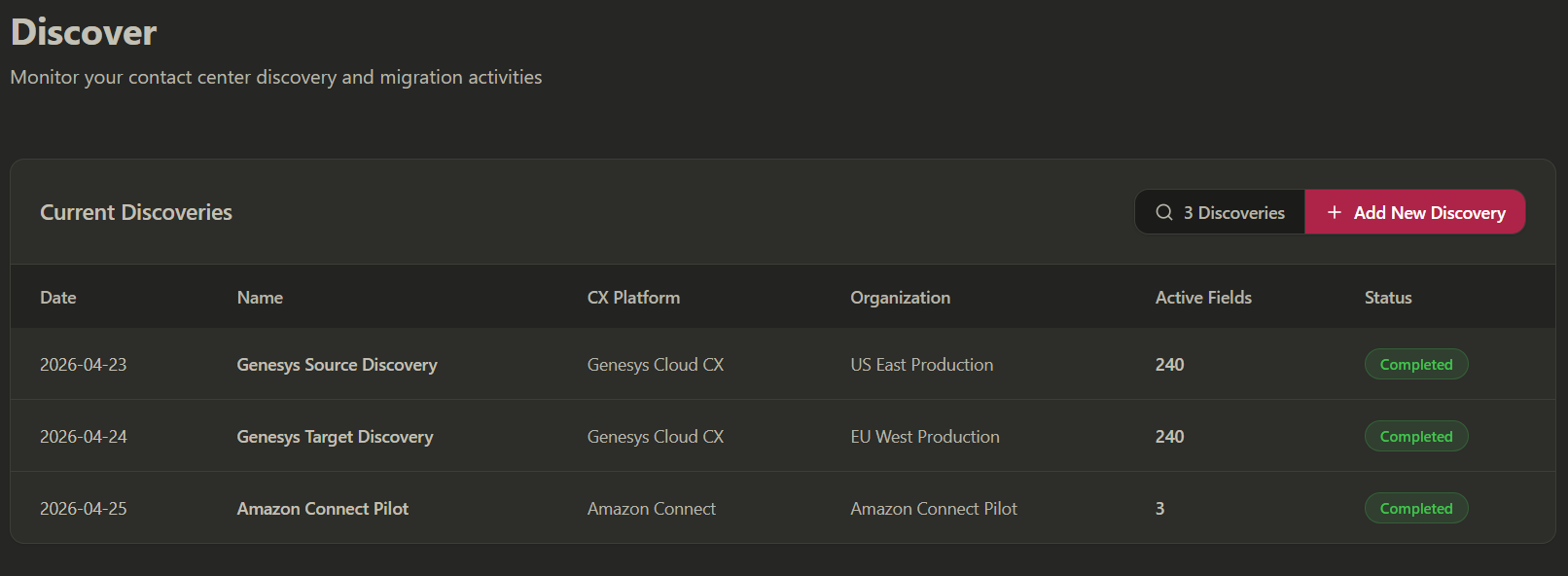This screenshot has height=576, width=1568.
Task: Click Genesys Cloud CX in the Source Discovery row
Action: pos(656,365)
